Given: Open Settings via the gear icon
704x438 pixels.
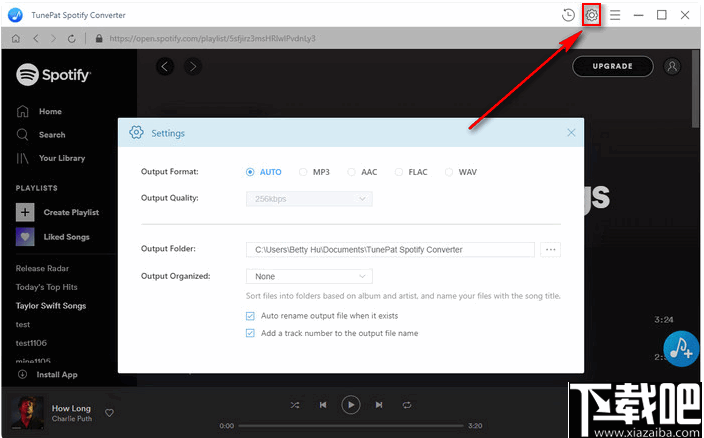Looking at the screenshot, I should click(592, 15).
